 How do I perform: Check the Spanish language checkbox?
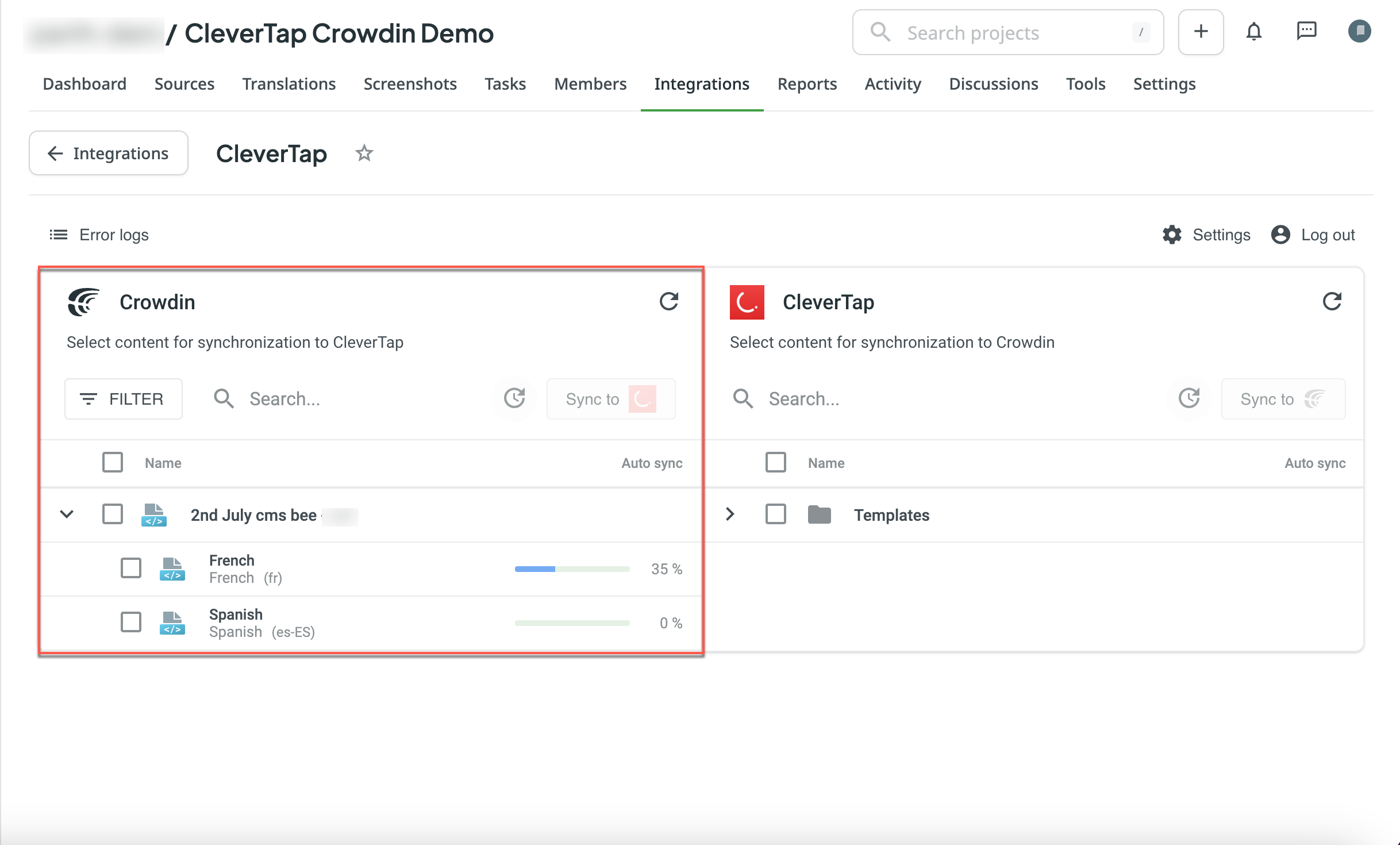click(131, 622)
